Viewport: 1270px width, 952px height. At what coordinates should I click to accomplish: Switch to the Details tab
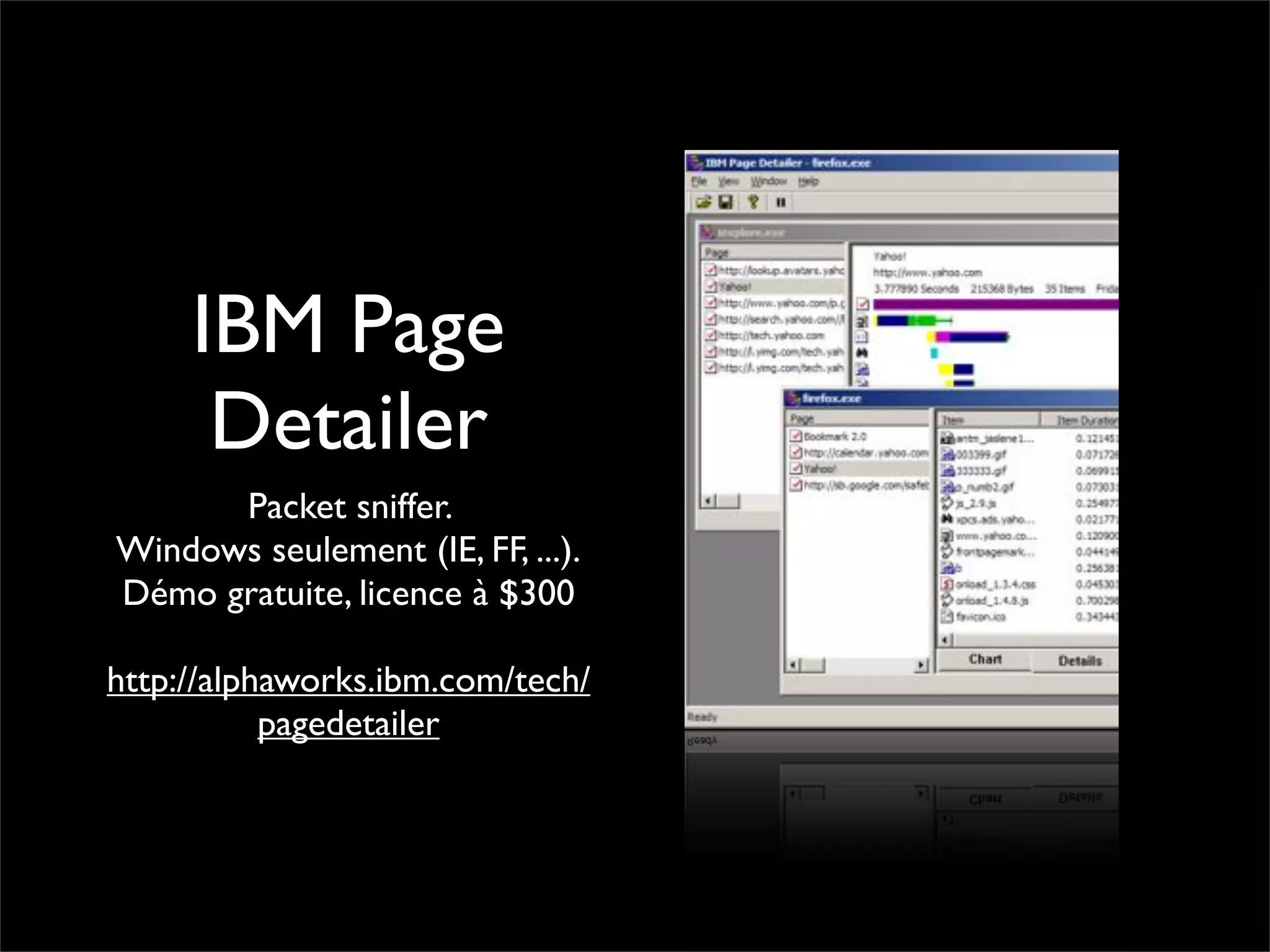click(1080, 661)
